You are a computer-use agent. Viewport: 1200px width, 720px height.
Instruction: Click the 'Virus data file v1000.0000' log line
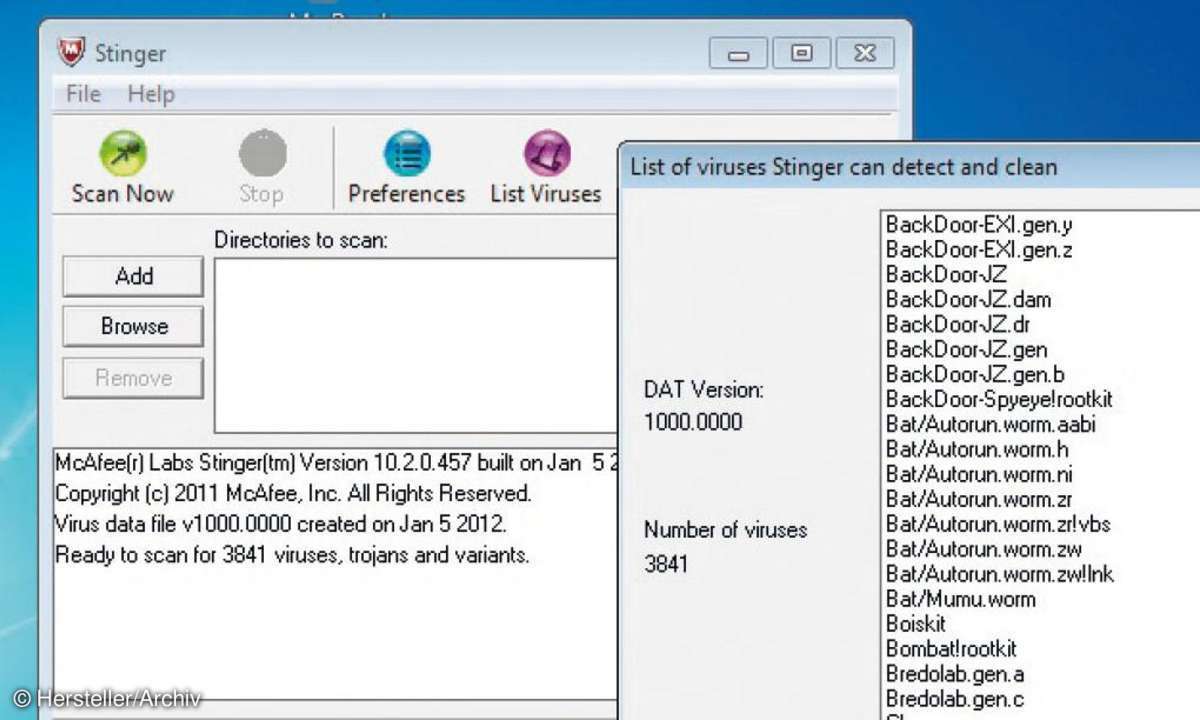click(281, 524)
